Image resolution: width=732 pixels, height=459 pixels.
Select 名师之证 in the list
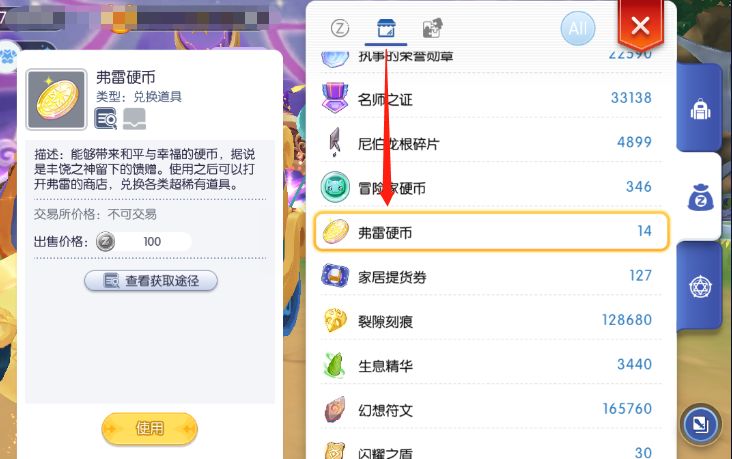[491, 99]
